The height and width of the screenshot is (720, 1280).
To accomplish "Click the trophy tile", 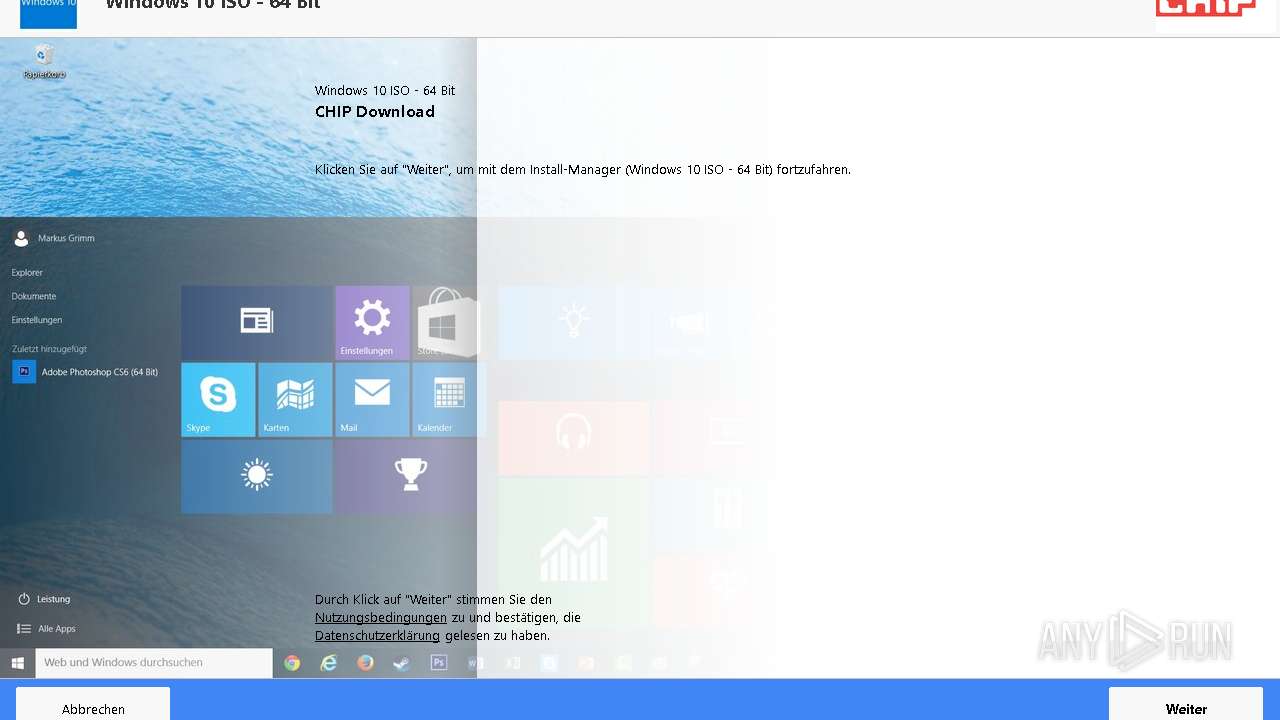I will (410, 476).
